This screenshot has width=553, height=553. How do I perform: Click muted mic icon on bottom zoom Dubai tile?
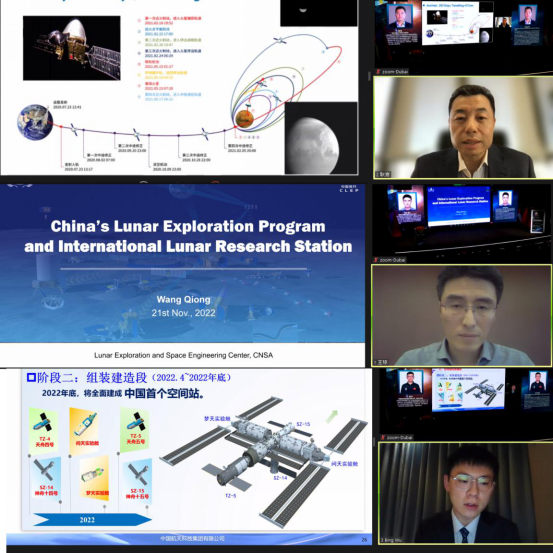pyautogui.click(x=383, y=437)
